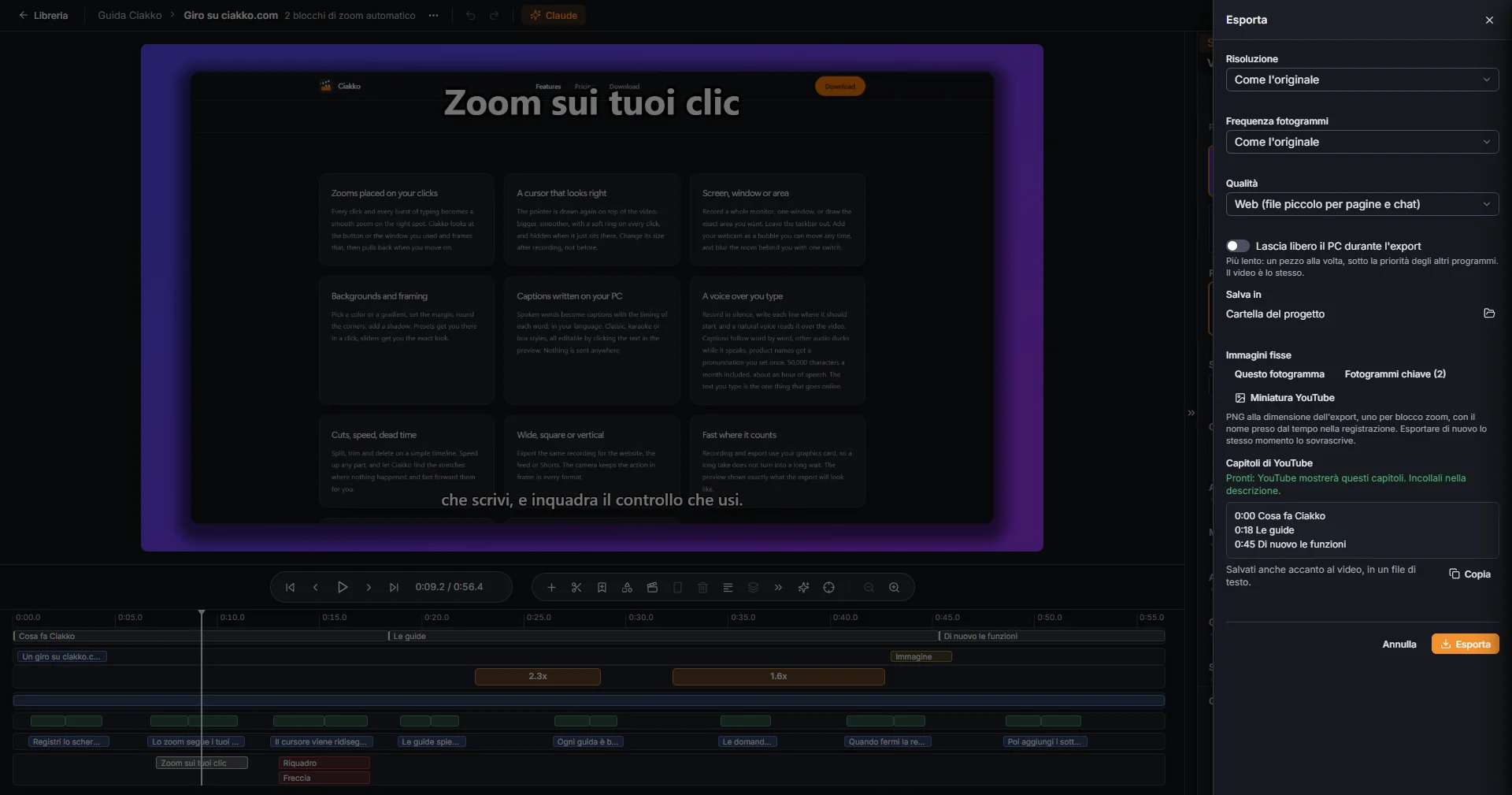1512x795 pixels.
Task: Select the scissors split tool
Action: pos(576,587)
